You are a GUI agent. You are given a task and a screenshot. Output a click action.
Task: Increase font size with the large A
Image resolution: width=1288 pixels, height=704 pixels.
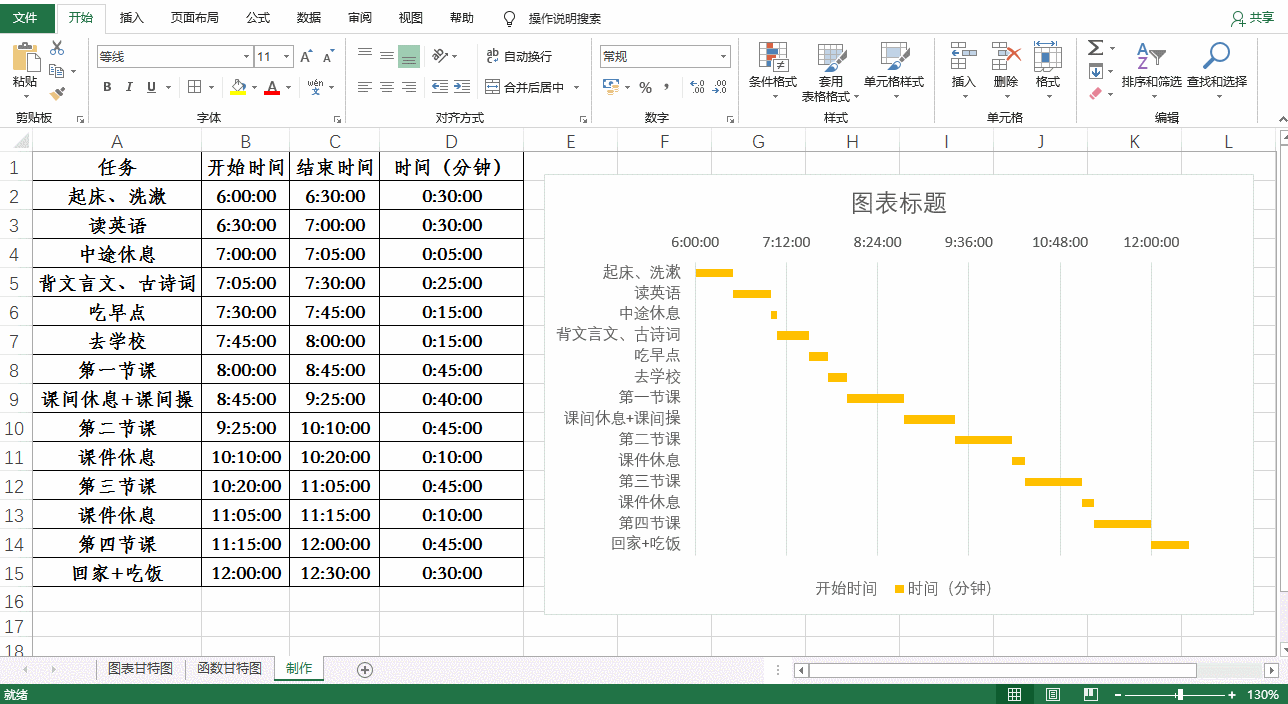pyautogui.click(x=307, y=57)
